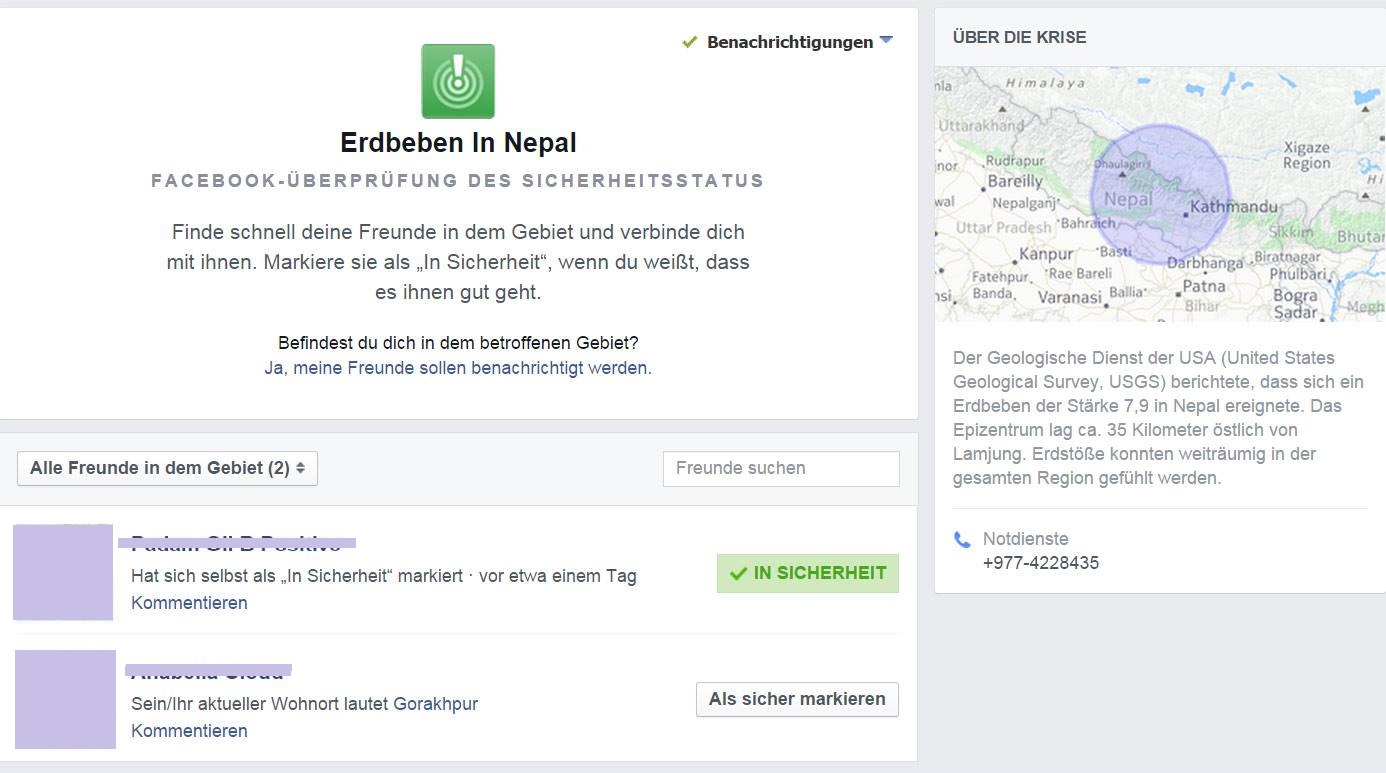The image size is (1386, 773).
Task: Click into the 'Freunde suchen' search field
Action: [x=781, y=468]
